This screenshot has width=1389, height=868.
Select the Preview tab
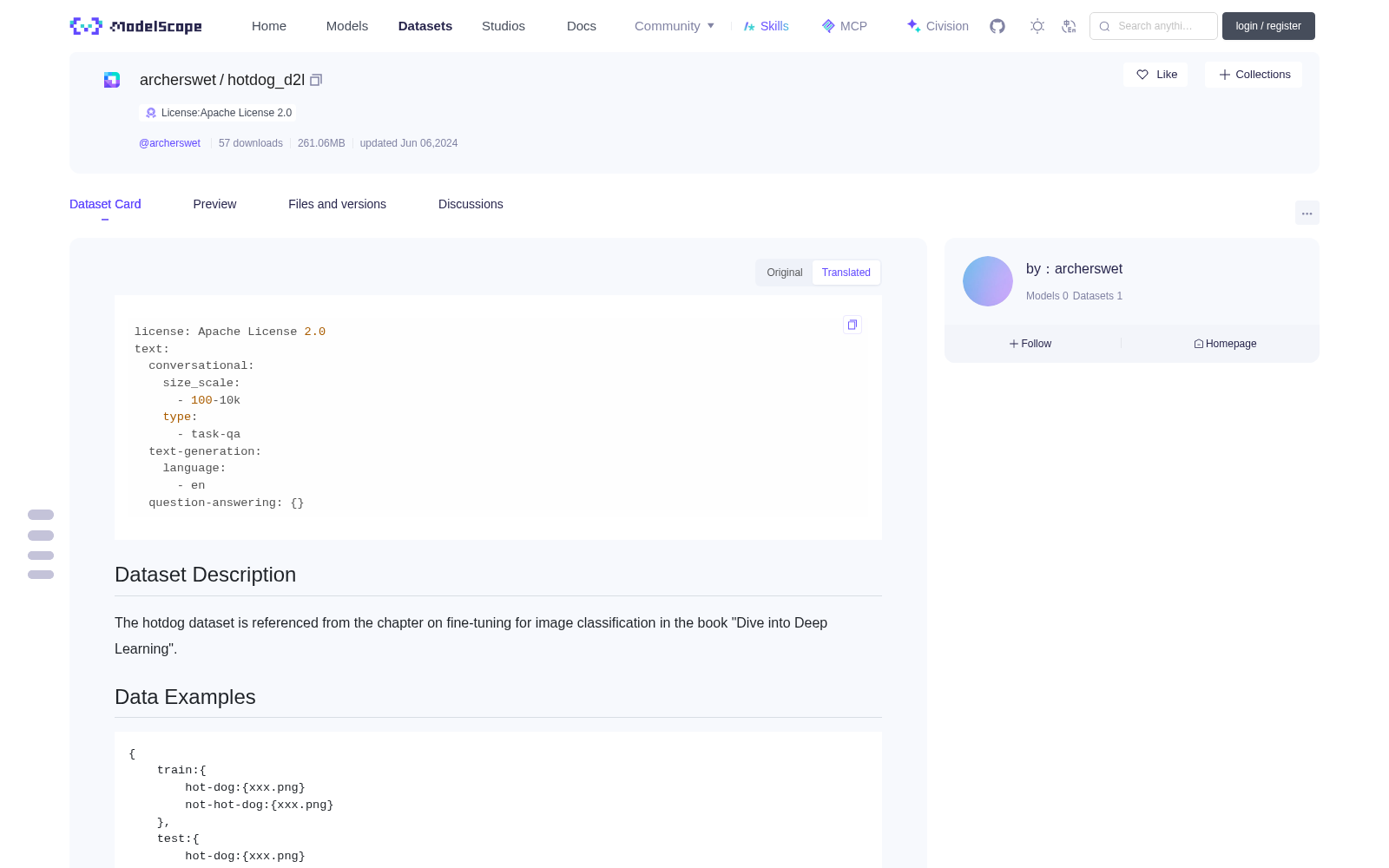pyautogui.click(x=214, y=204)
